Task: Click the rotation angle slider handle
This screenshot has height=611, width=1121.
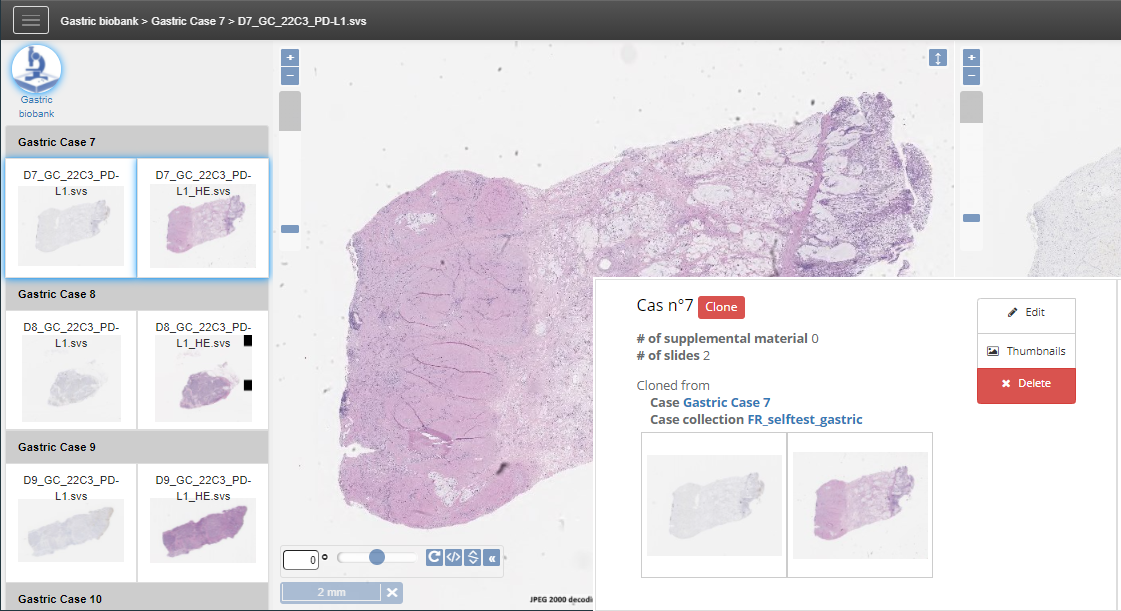Action: [x=377, y=557]
